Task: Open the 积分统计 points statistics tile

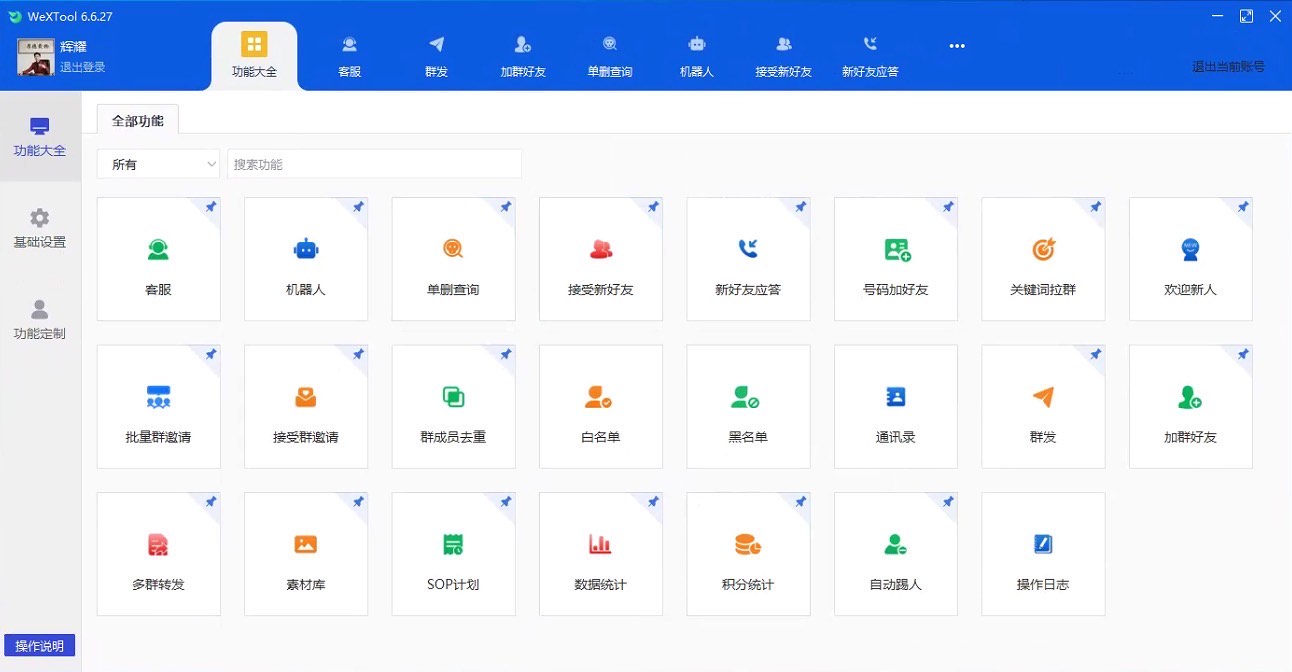Action: tap(748, 554)
